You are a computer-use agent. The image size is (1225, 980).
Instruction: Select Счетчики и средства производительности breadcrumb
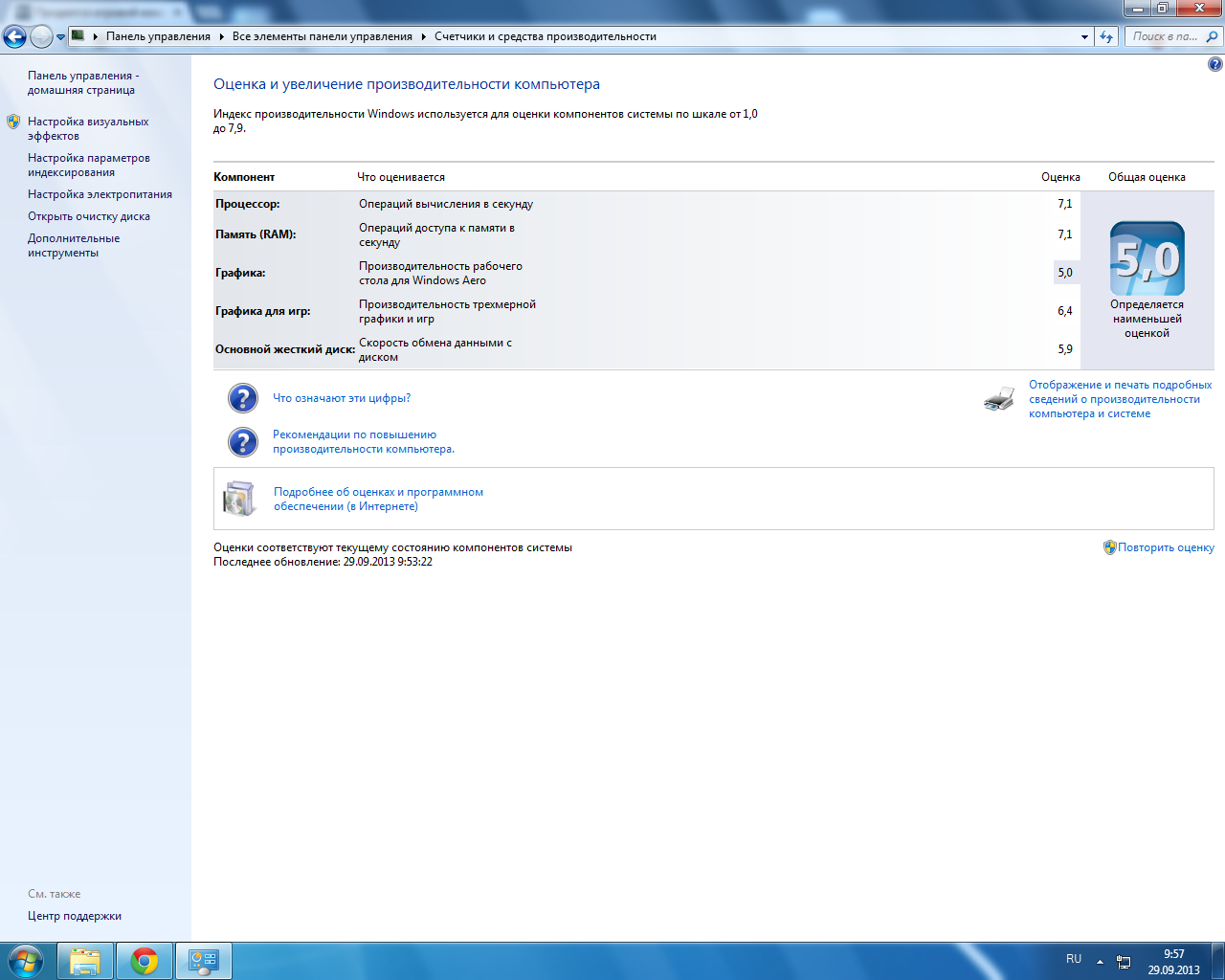pos(546,36)
